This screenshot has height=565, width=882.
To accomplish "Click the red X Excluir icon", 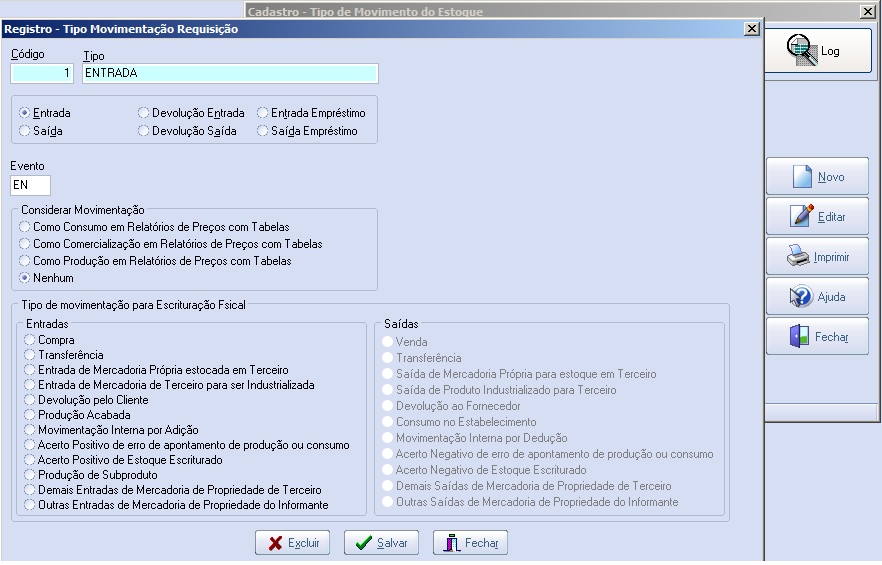I will pos(275,543).
